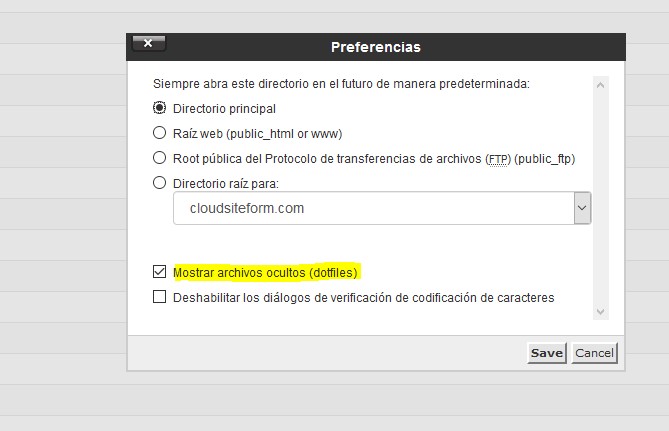Image resolution: width=669 pixels, height=431 pixels.
Task: Click the scrollbar down arrow in dialog
Action: (601, 312)
